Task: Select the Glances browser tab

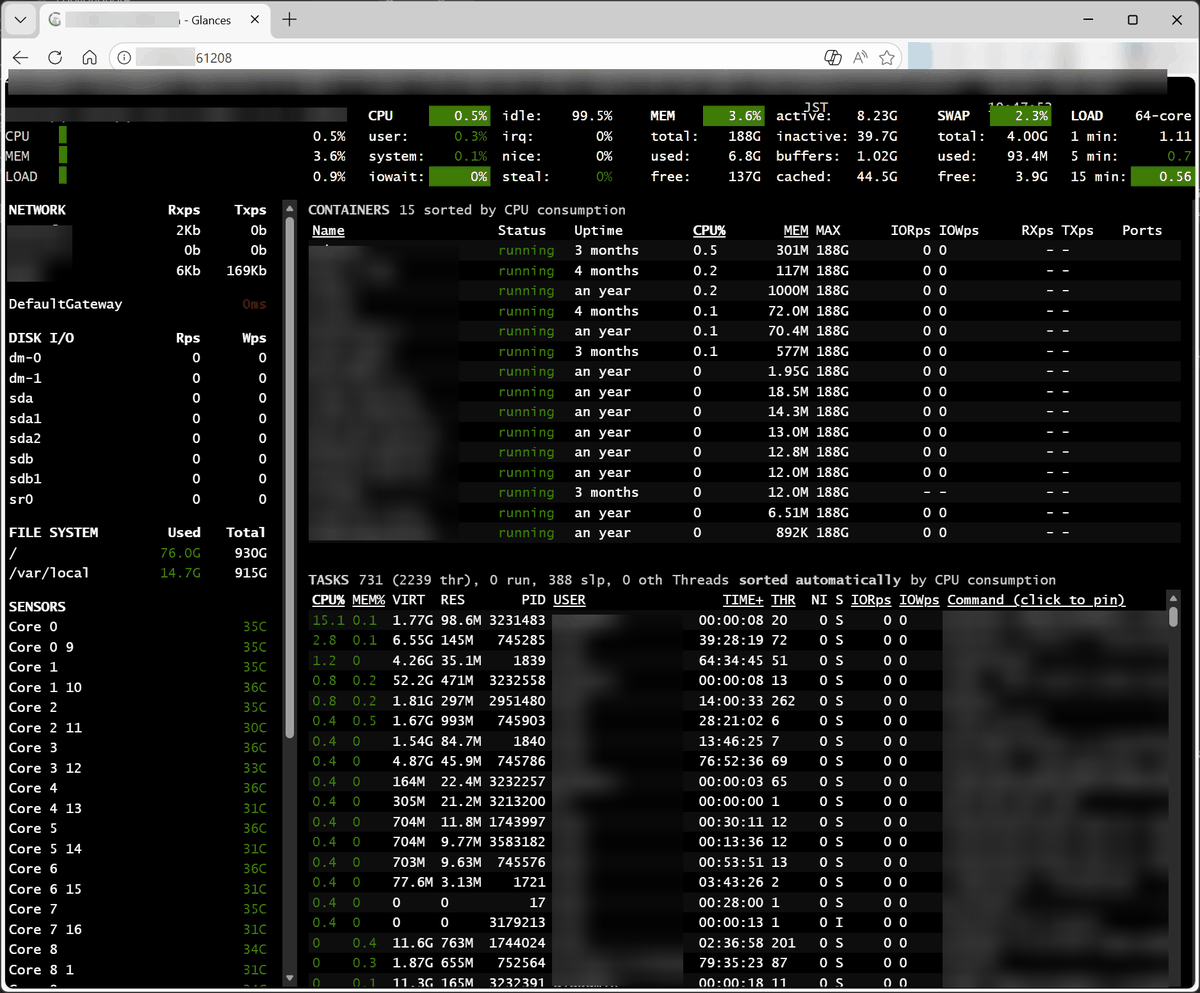Action: (x=150, y=19)
